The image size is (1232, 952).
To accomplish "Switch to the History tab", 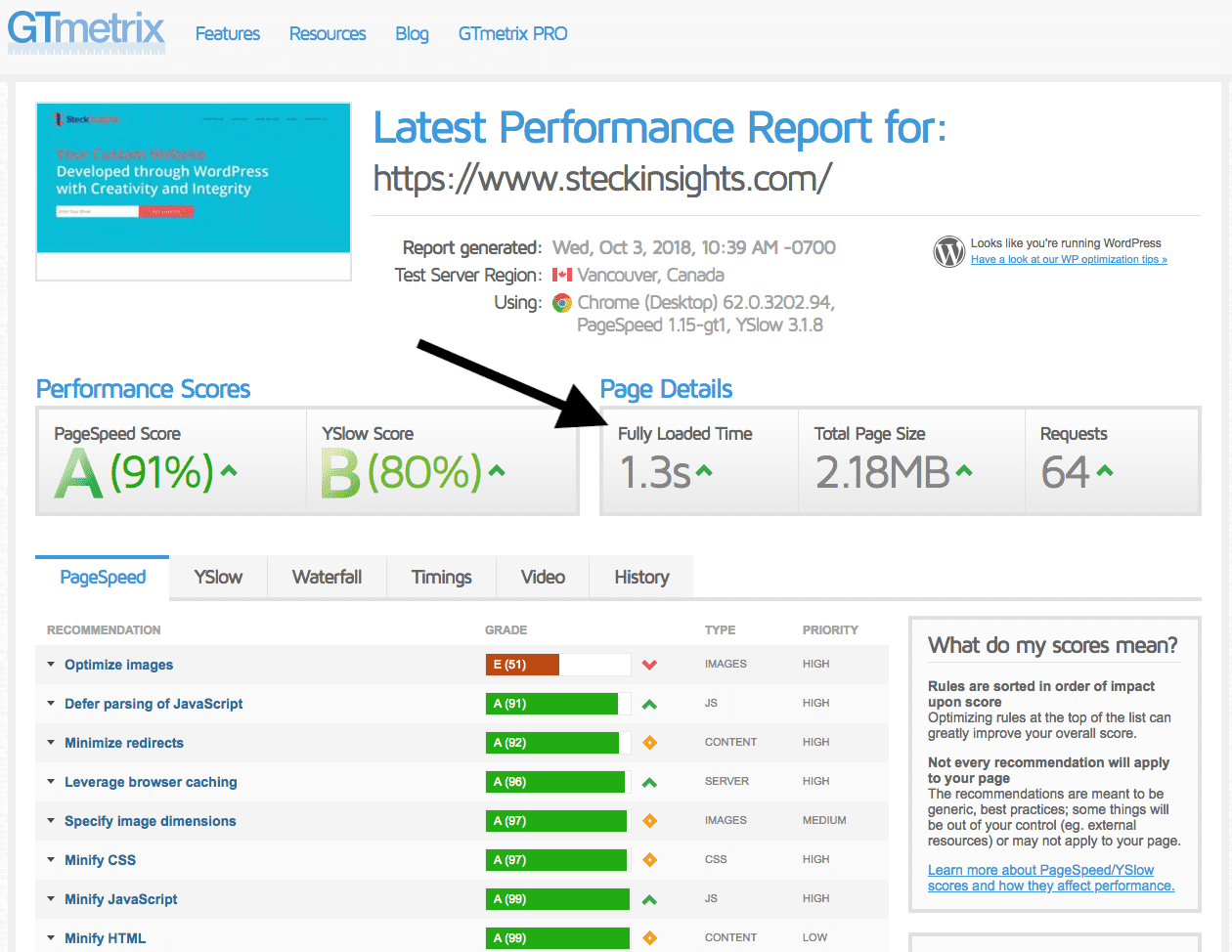I will (641, 577).
